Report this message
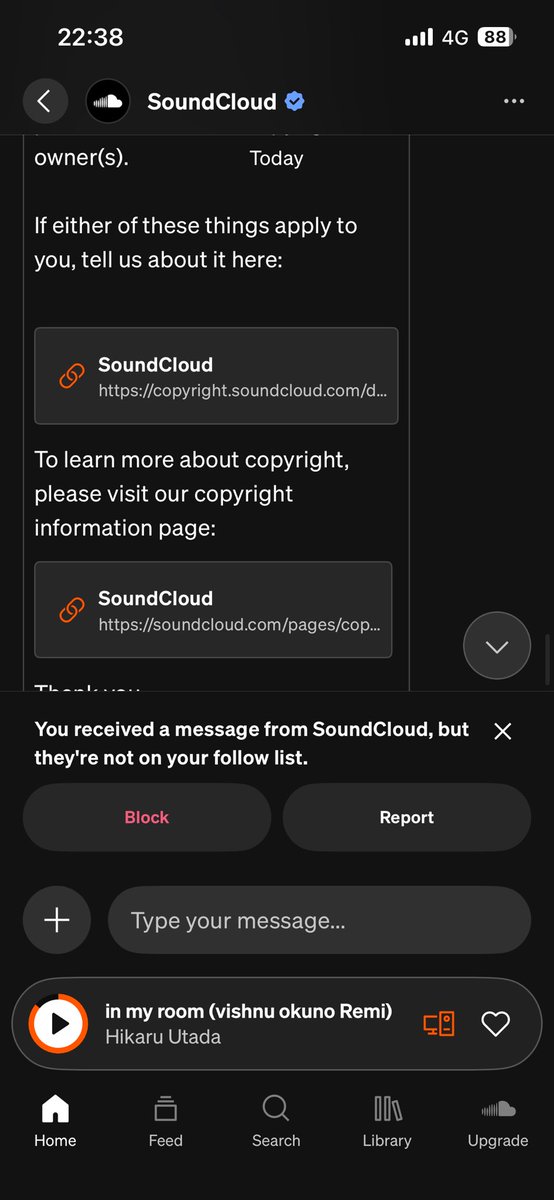 [407, 817]
